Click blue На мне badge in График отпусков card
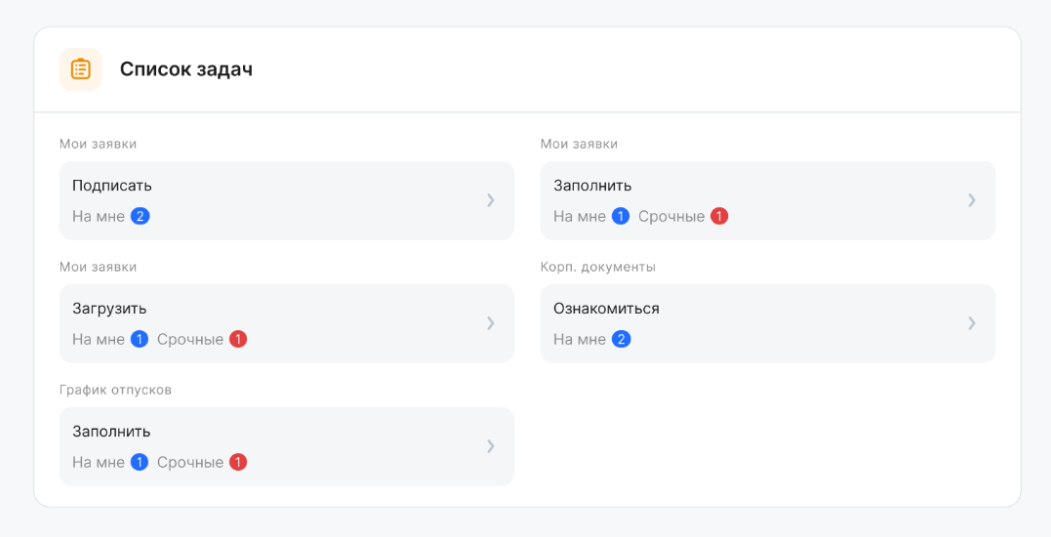This screenshot has height=537, width=1051. pyautogui.click(x=140, y=462)
